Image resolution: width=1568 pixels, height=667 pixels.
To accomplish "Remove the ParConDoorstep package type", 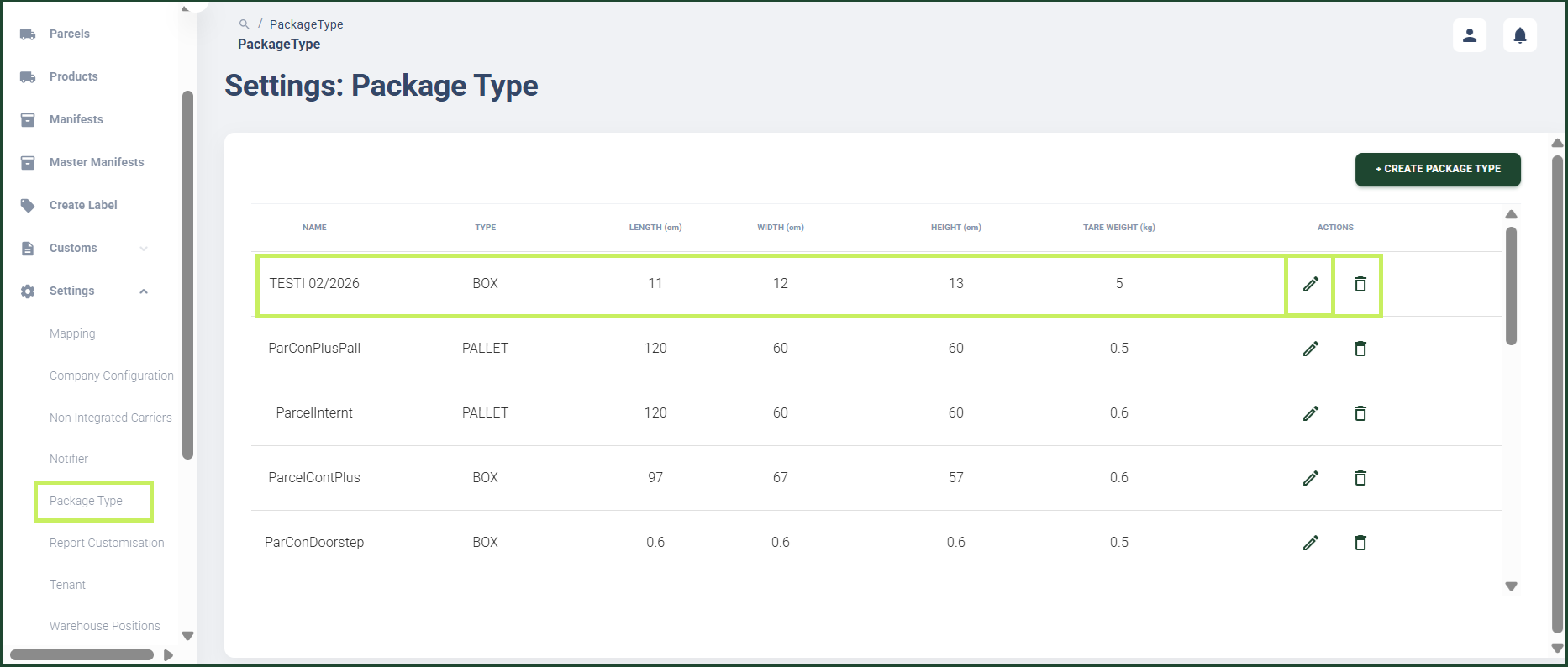I will click(x=1360, y=543).
